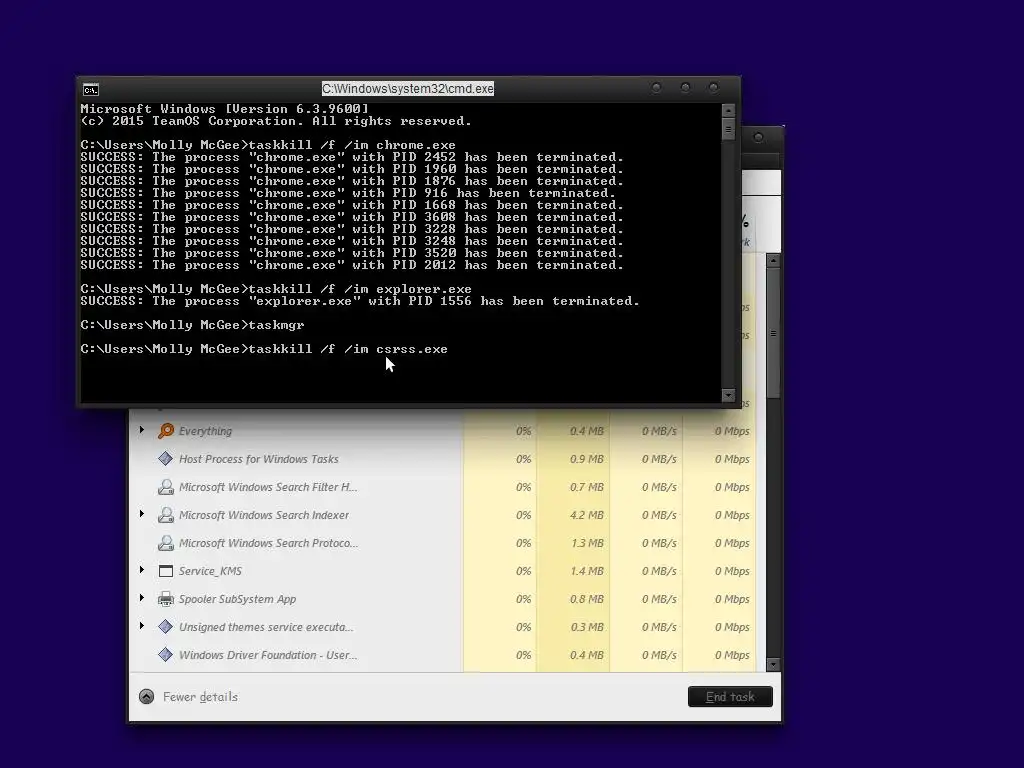
Task: Click the 2015 TeamOS Corporation copyright line
Action: (x=276, y=121)
